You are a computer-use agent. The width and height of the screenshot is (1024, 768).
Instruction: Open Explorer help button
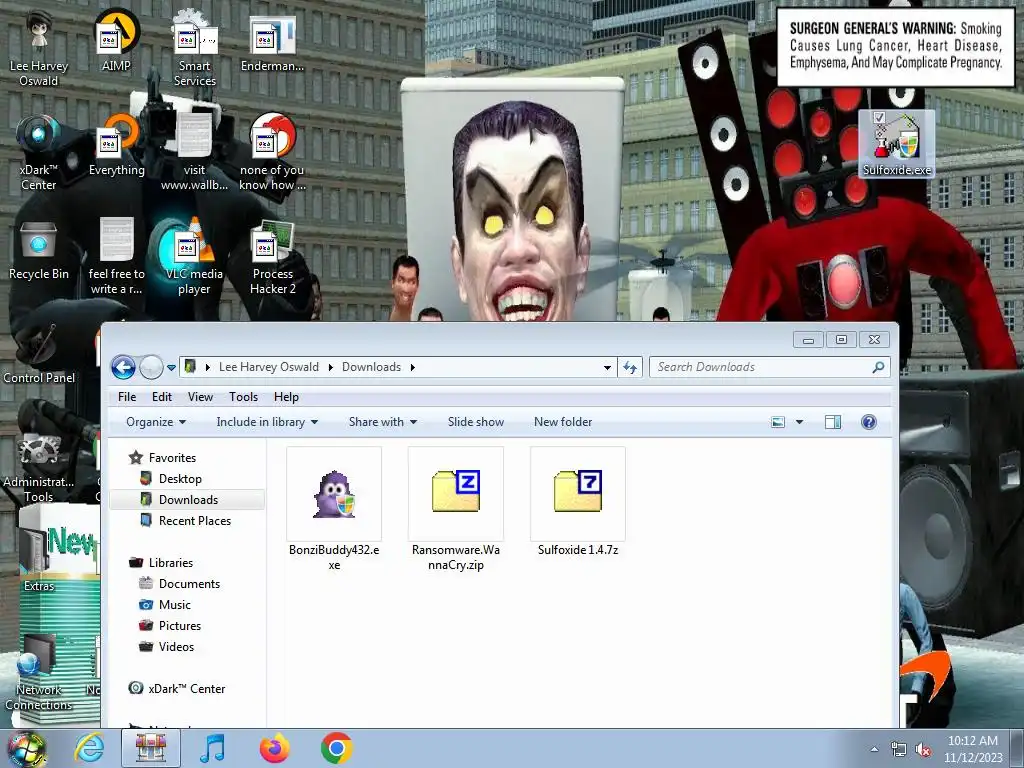point(869,422)
